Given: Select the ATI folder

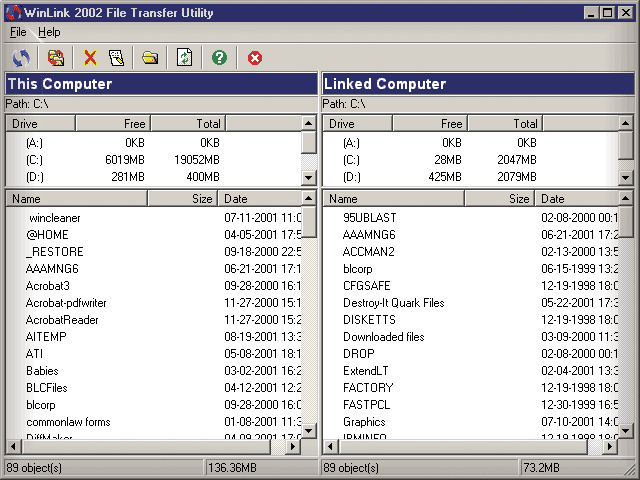Looking at the screenshot, I should (34, 353).
